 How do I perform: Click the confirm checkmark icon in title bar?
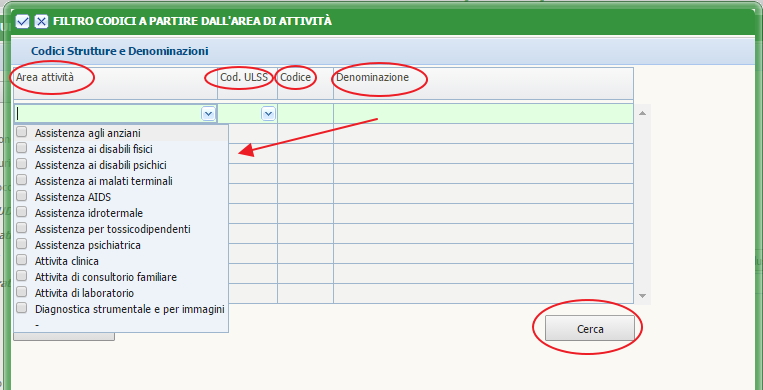pyautogui.click(x=23, y=21)
